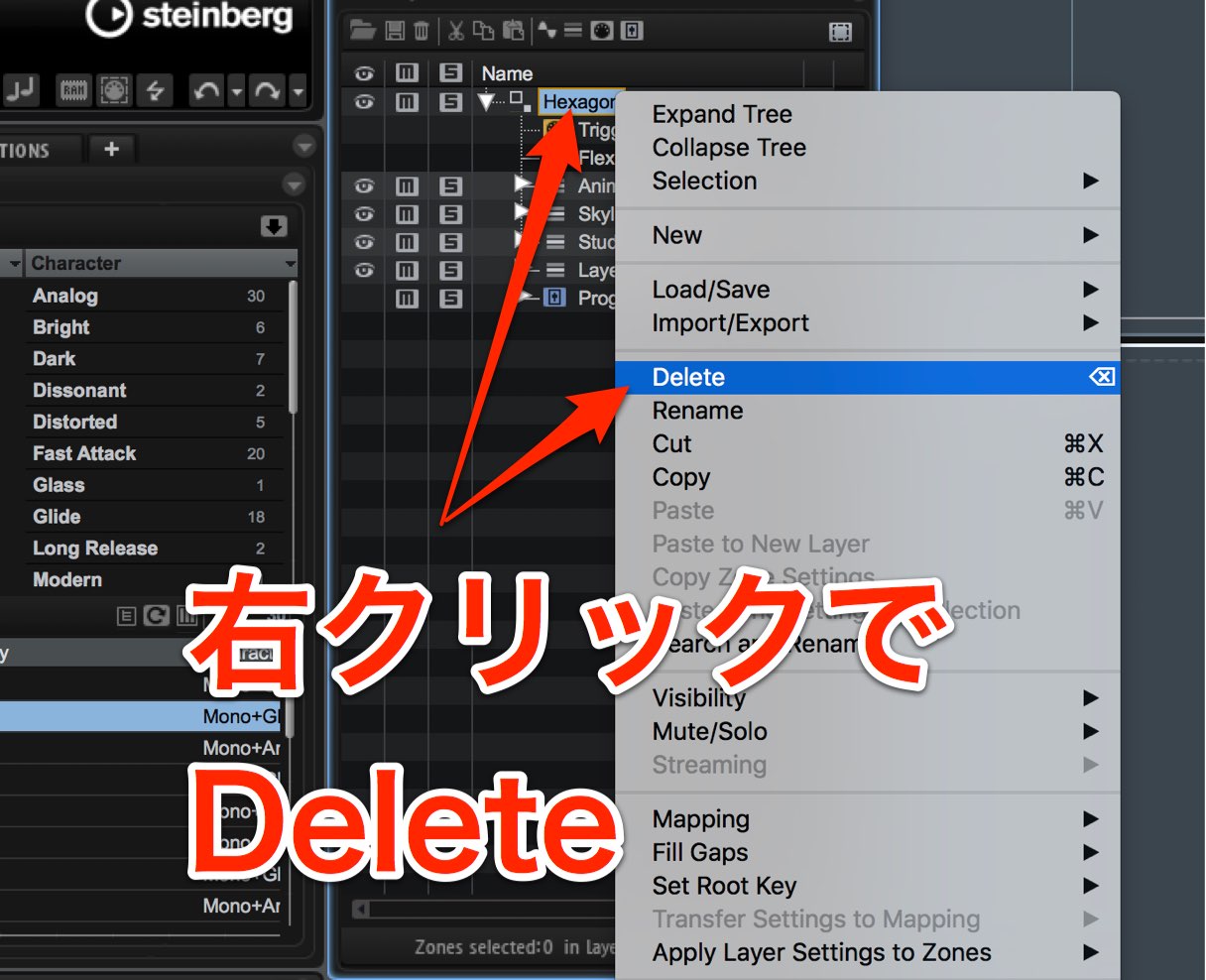Click the RAM chip icon
This screenshot has width=1206, height=980.
click(74, 91)
